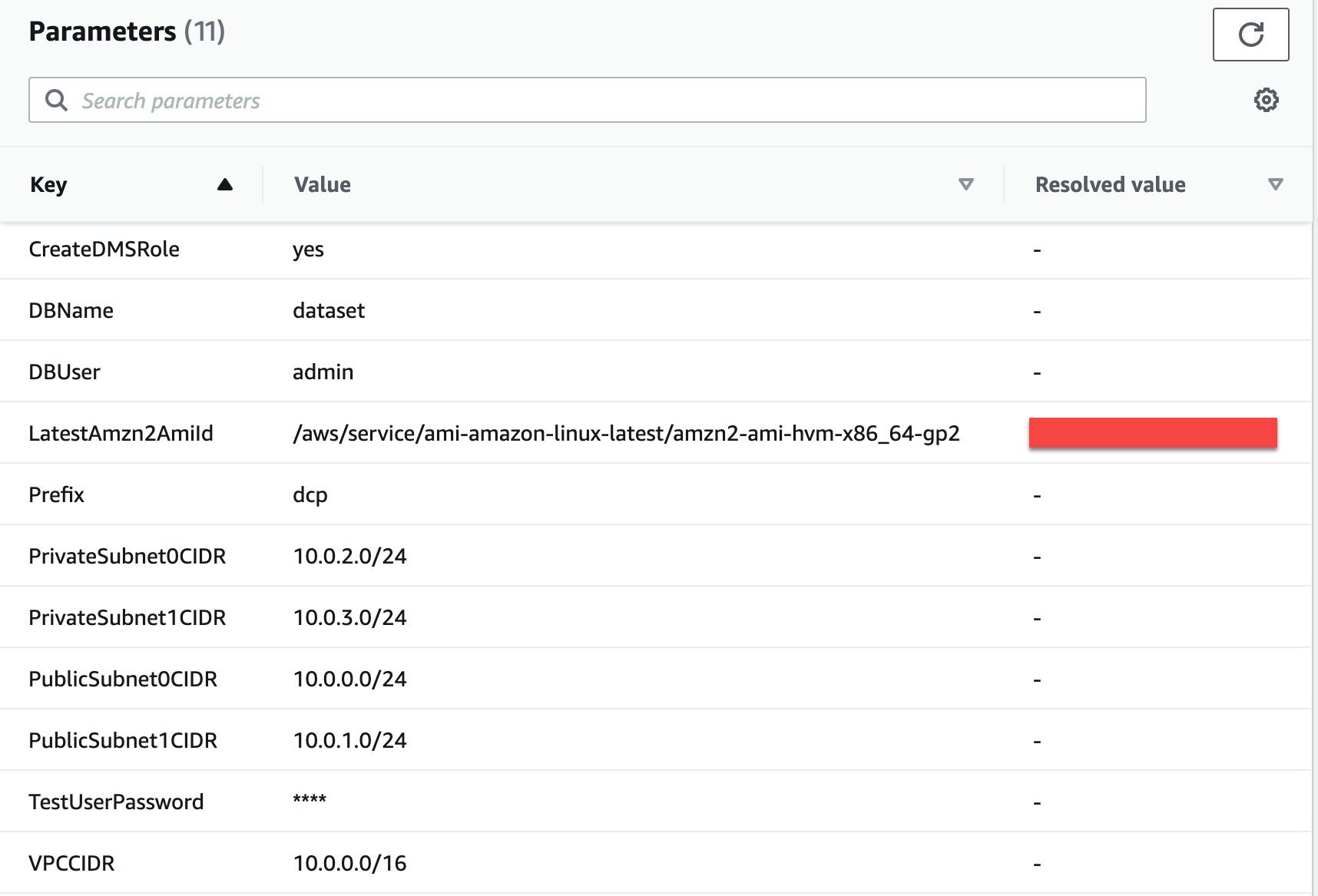Click the value 'dcp'
The height and width of the screenshot is (896, 1318).
pos(310,495)
